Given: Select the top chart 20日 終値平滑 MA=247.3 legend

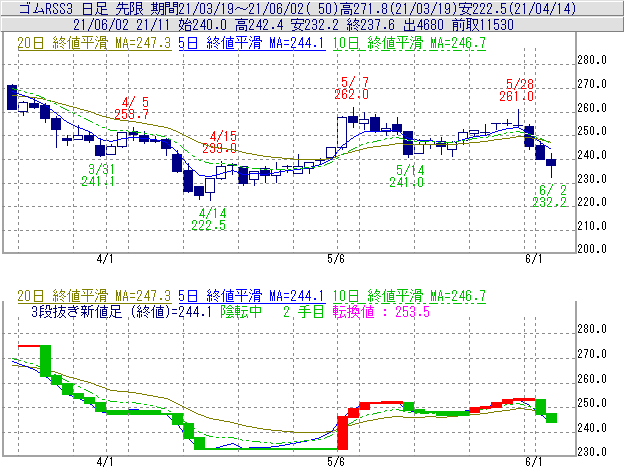Looking at the screenshot, I should pyautogui.click(x=94, y=43).
